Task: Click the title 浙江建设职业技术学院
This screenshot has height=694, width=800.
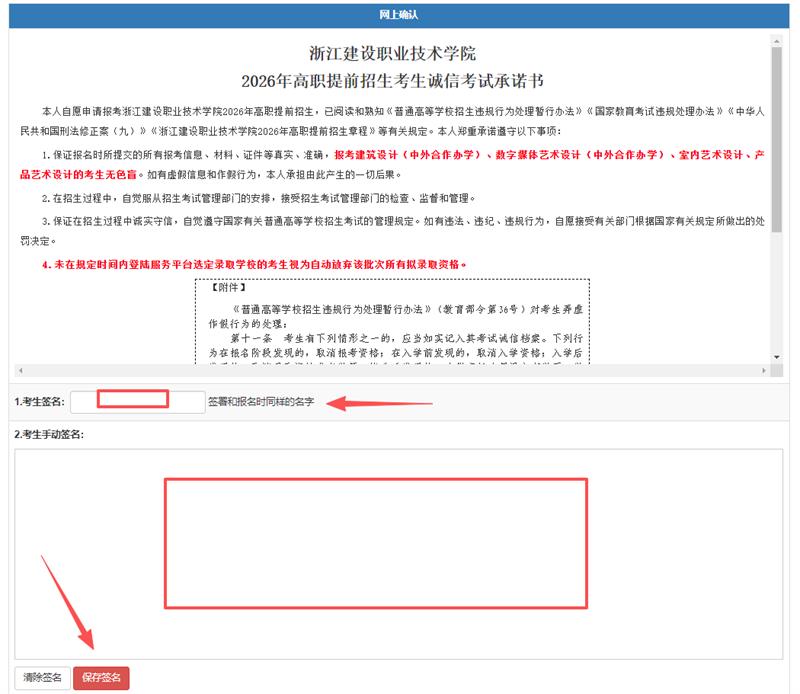Action: click(393, 54)
